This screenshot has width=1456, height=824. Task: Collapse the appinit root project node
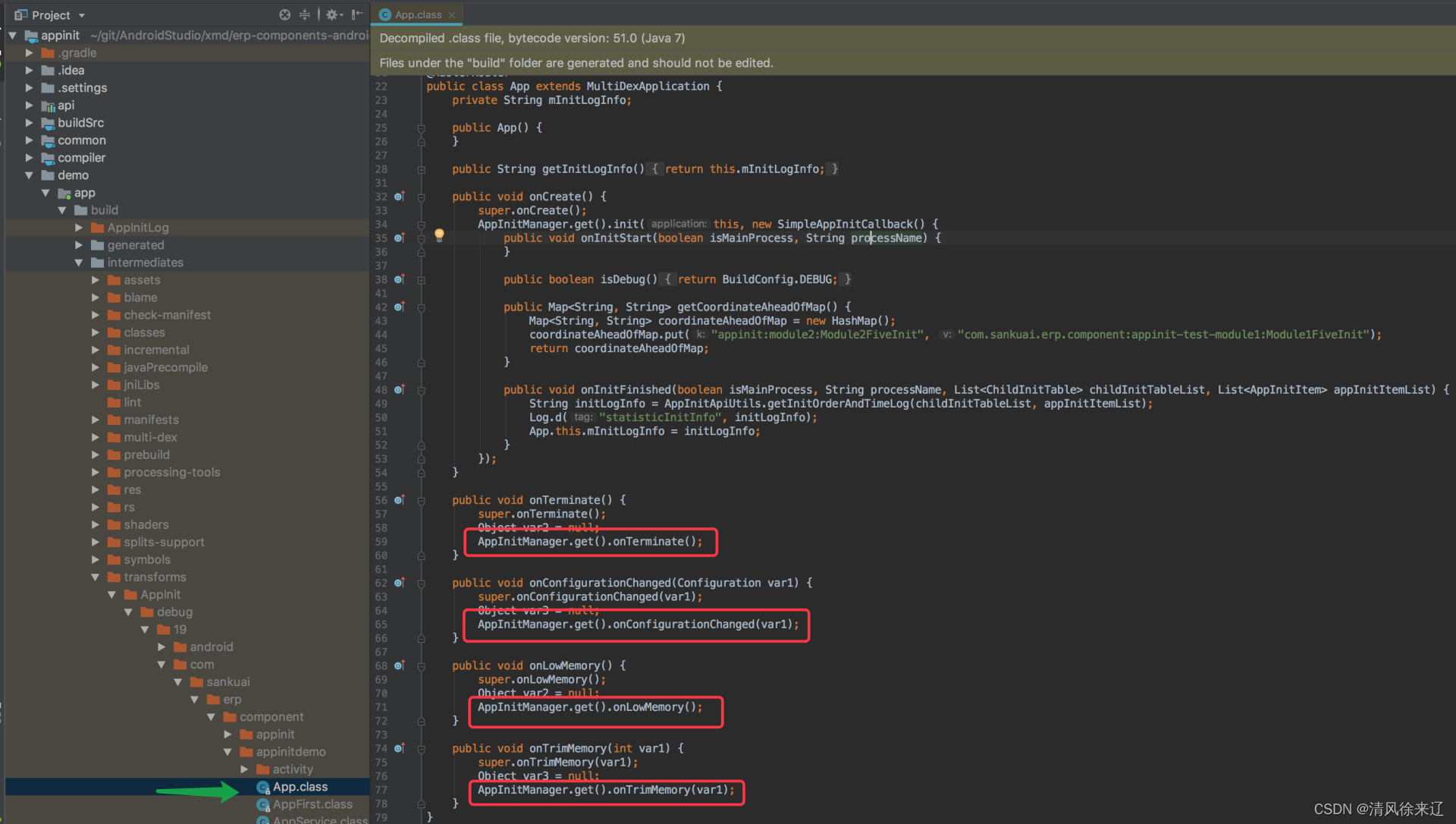[x=12, y=35]
